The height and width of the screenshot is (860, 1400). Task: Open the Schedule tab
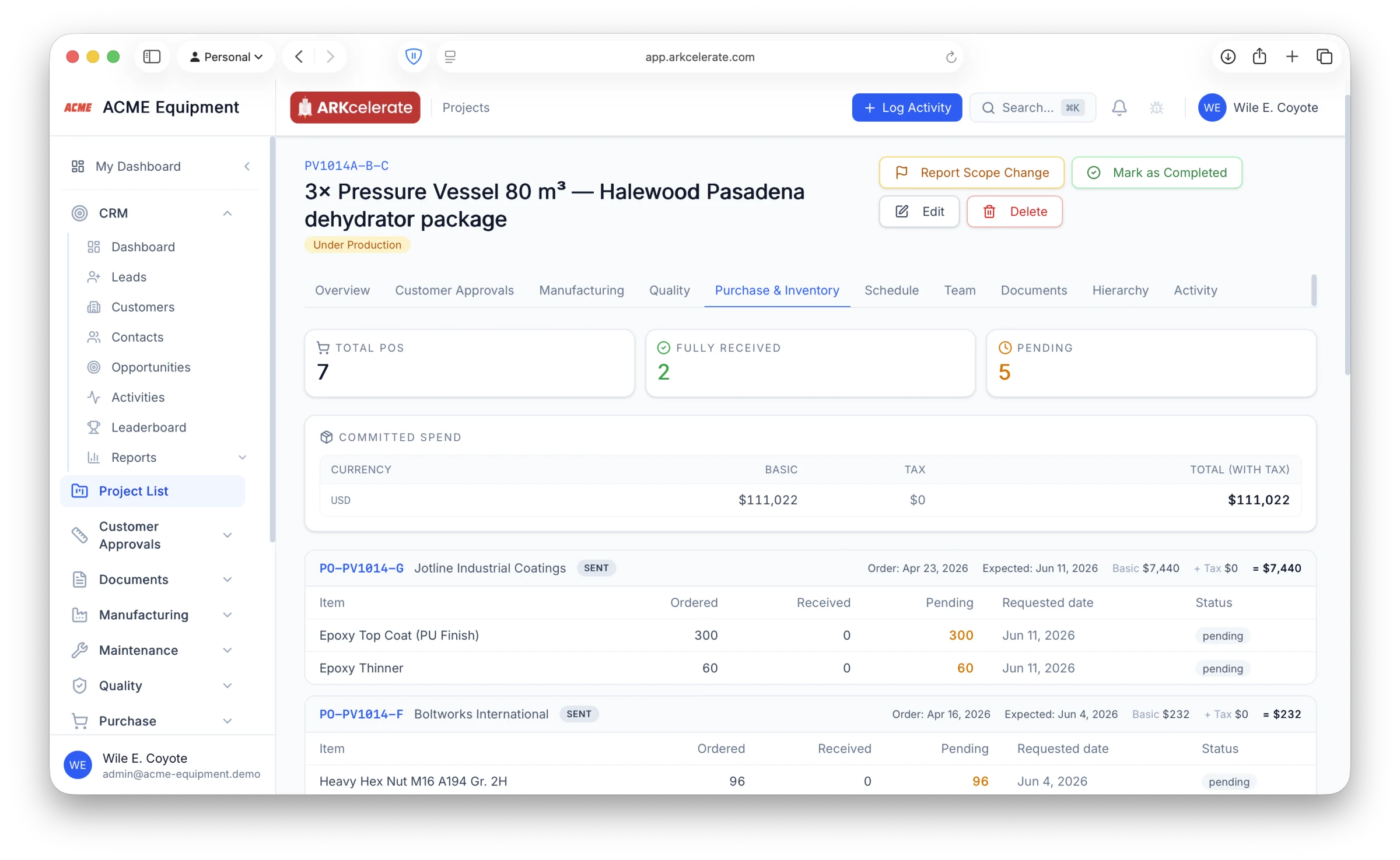point(891,290)
